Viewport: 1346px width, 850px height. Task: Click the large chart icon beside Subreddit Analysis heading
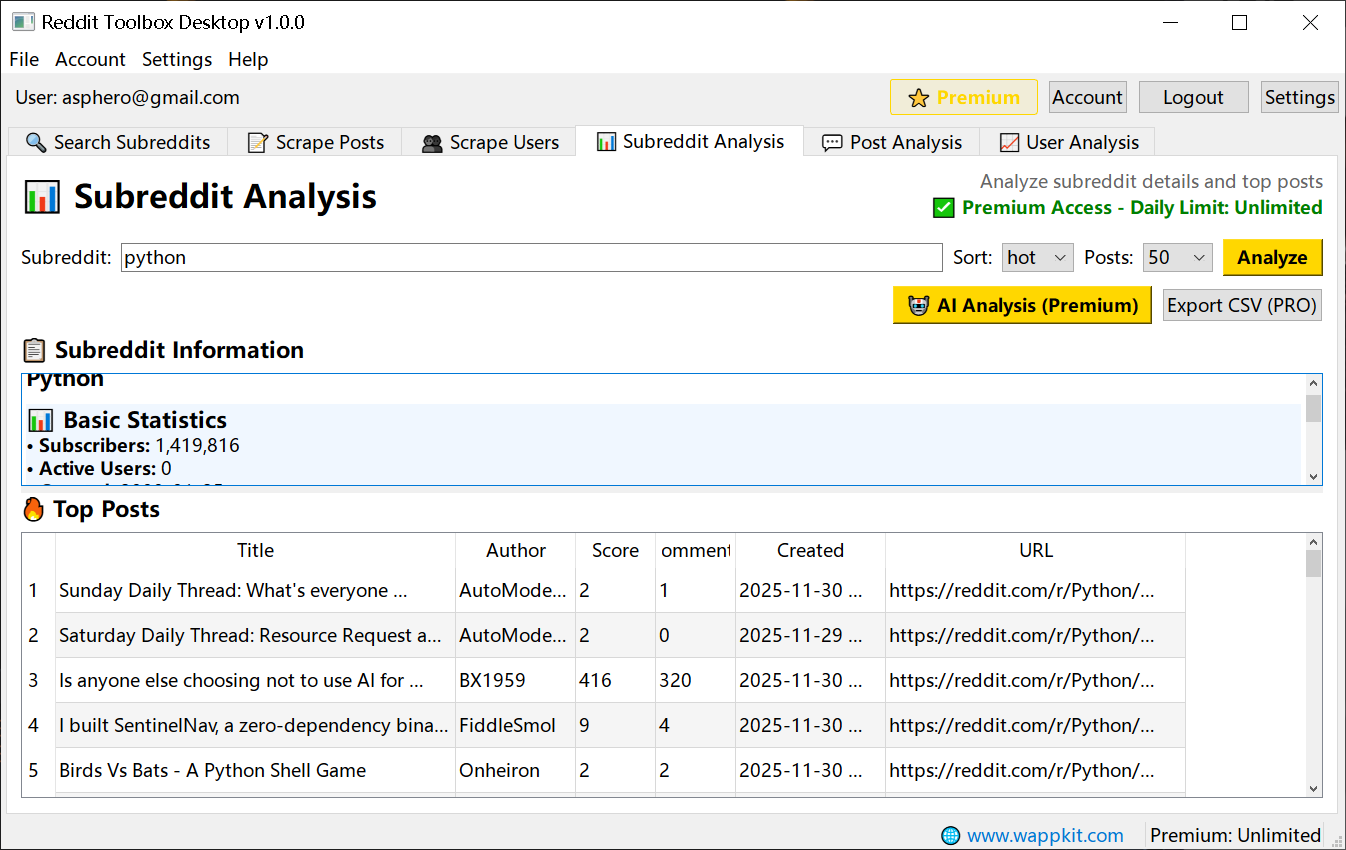[x=42, y=197]
